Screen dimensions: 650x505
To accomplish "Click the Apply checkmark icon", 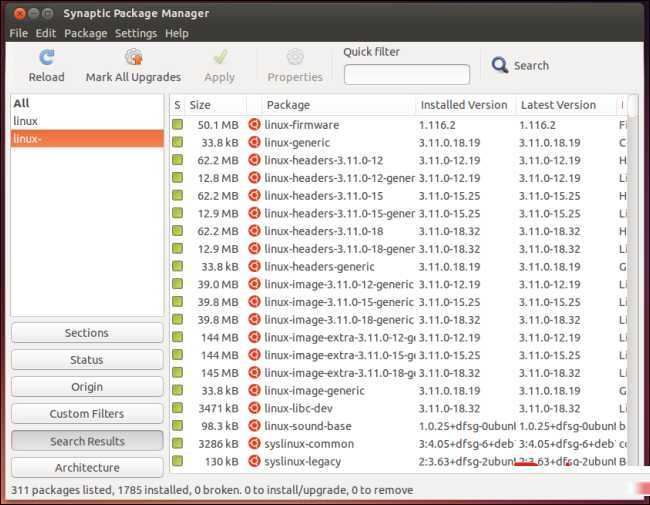I will [220, 57].
